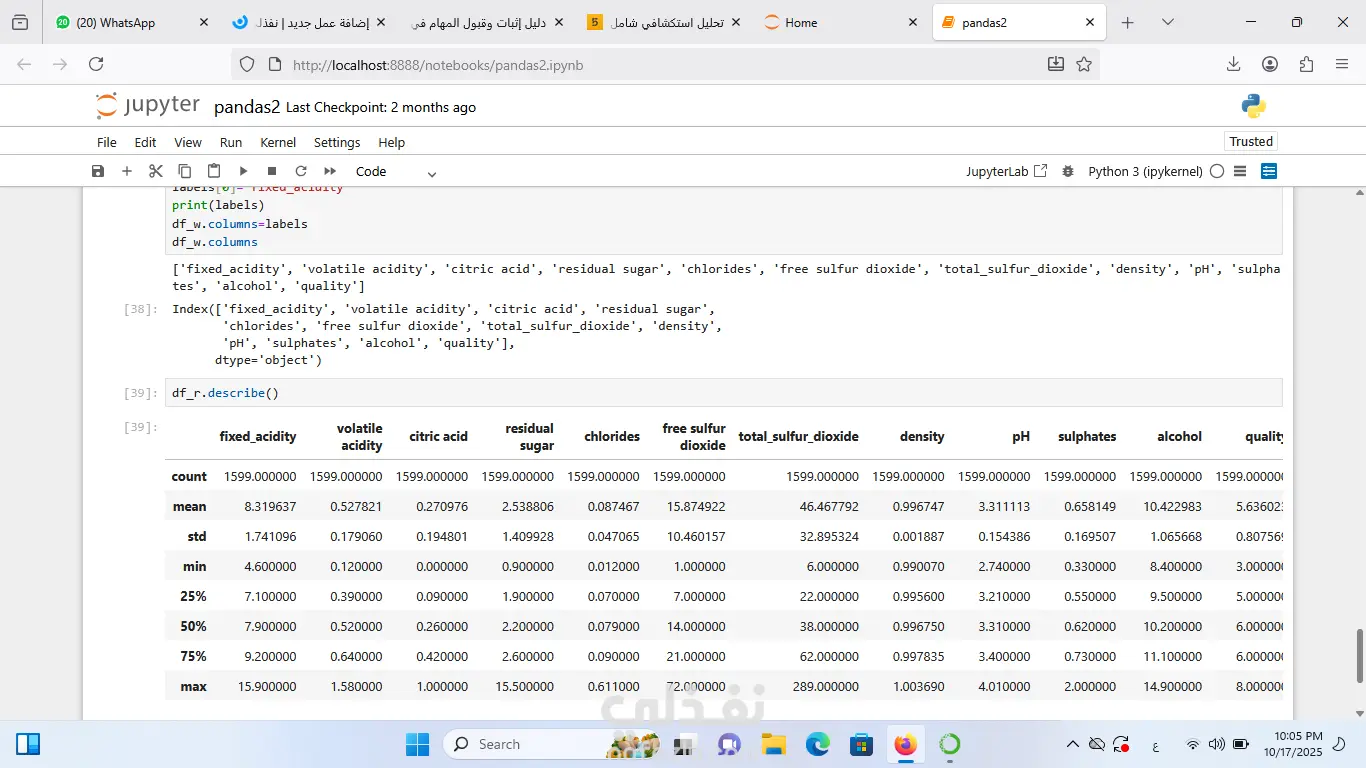Viewport: 1366px width, 768px height.
Task: Interrupt the kernel with the stop icon
Action: coord(272,171)
